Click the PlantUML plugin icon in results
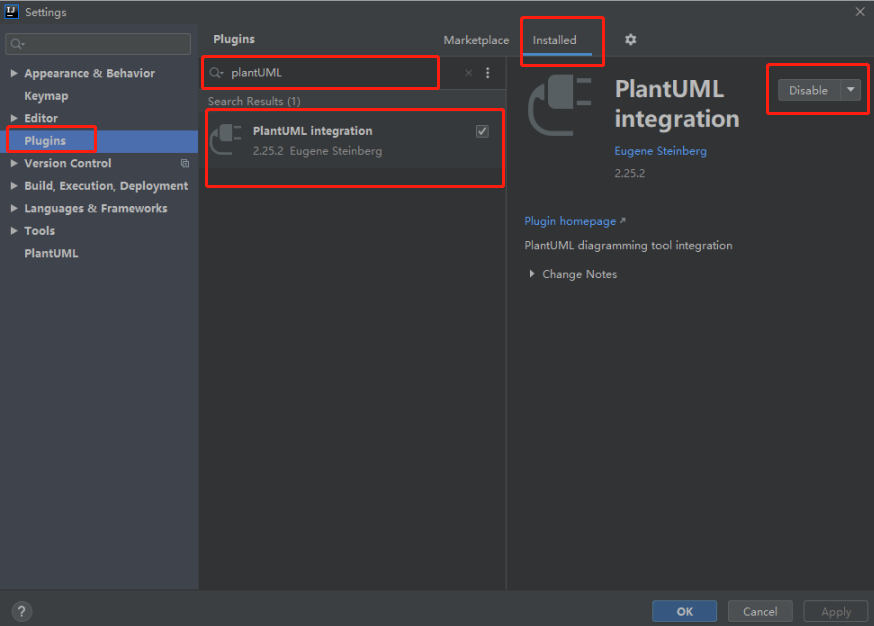The image size is (874, 626). [x=227, y=140]
